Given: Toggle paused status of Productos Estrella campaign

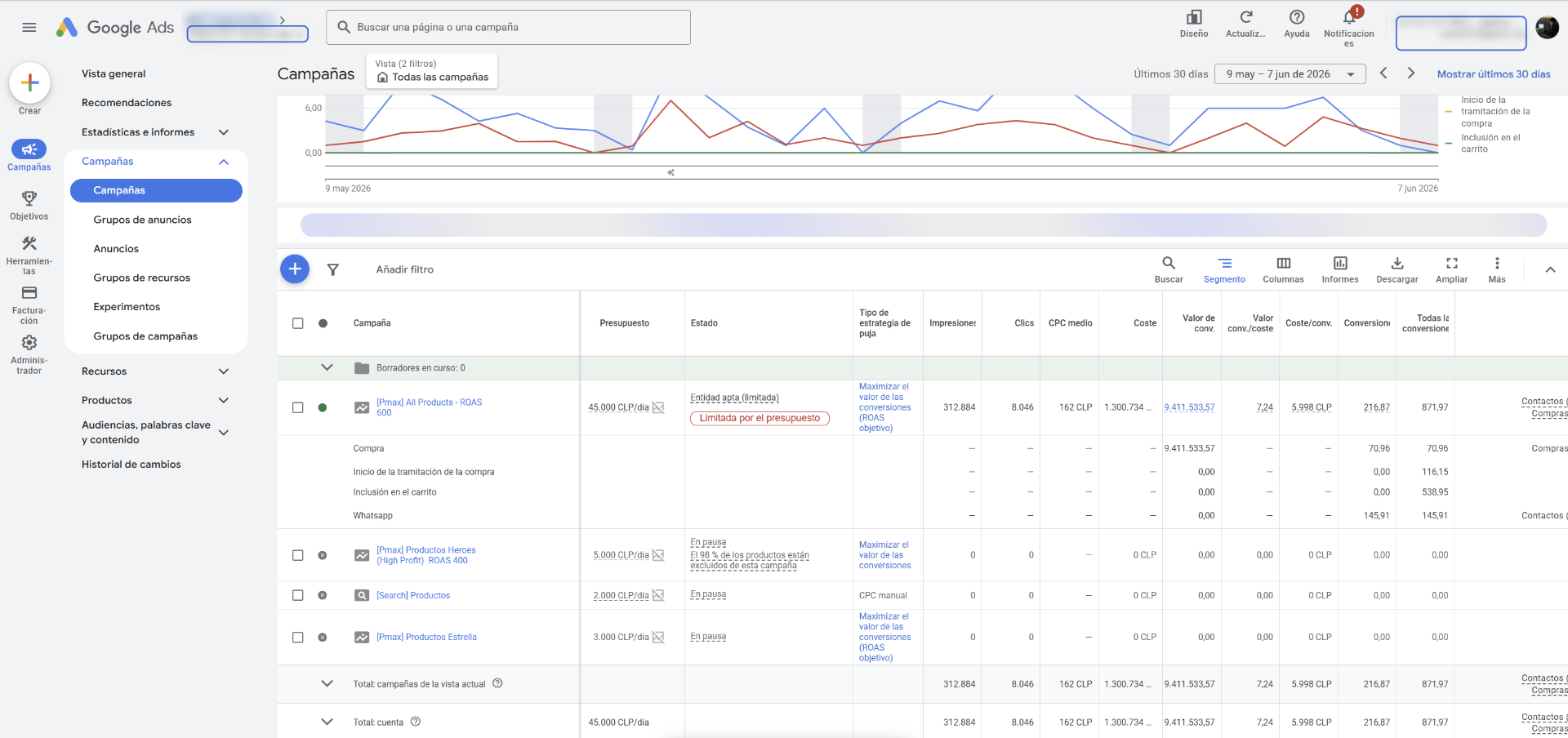Looking at the screenshot, I should [323, 637].
